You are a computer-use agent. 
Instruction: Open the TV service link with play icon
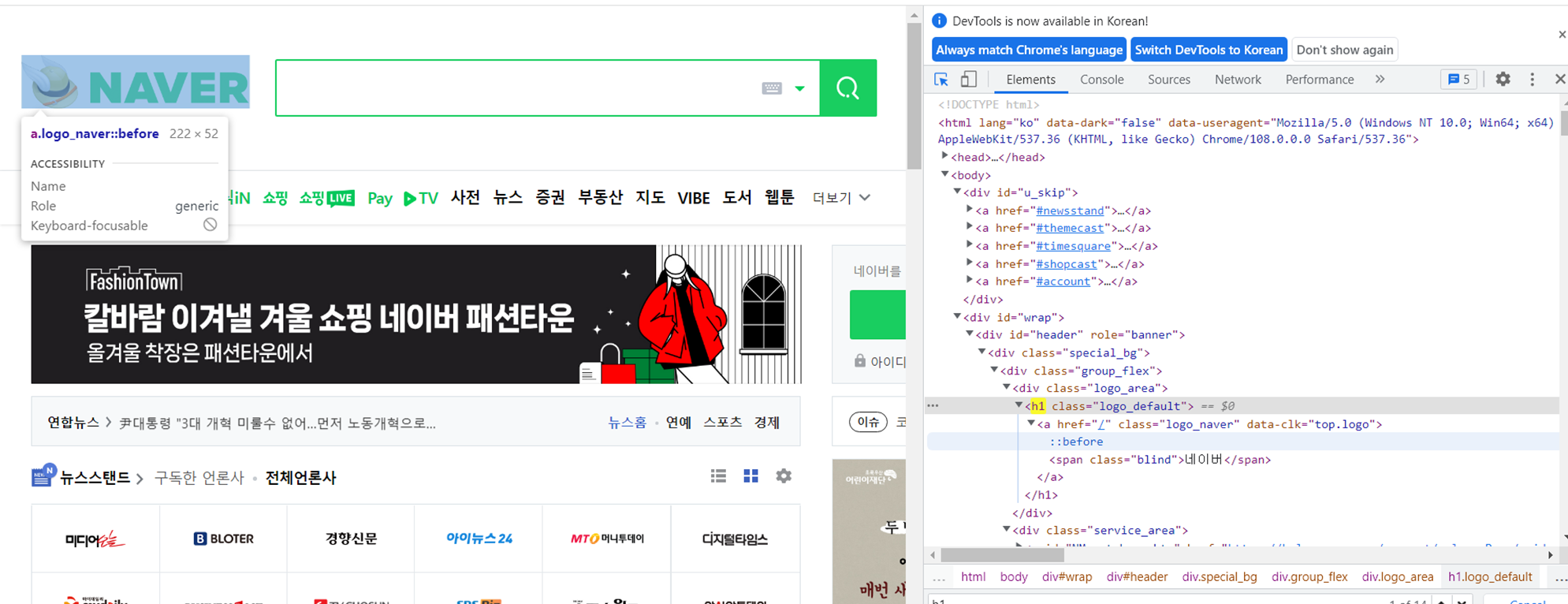tap(421, 198)
